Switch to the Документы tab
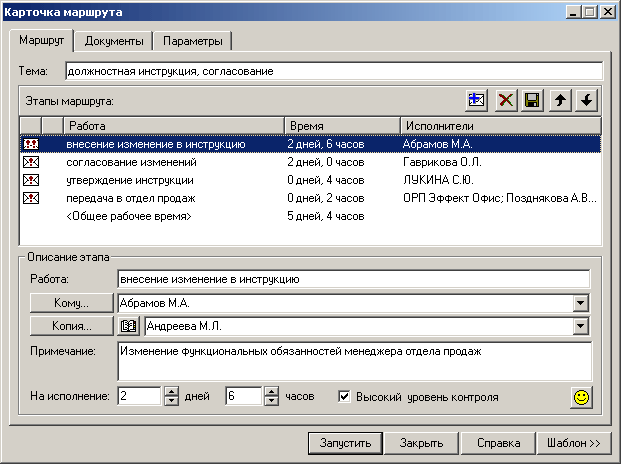Viewport: 621px width, 464px height. (112, 41)
